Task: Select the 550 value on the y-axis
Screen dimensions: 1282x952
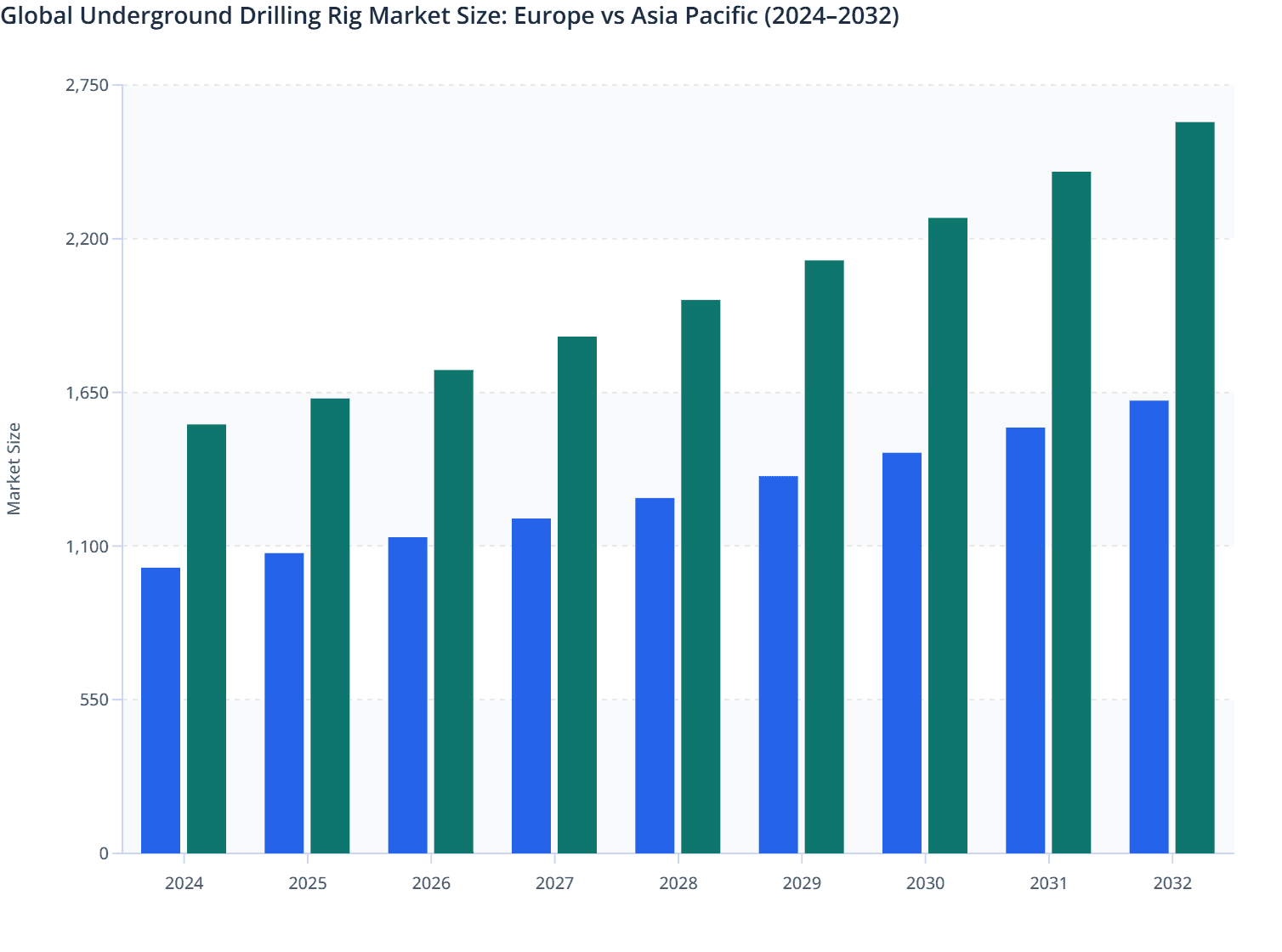Action: [94, 701]
